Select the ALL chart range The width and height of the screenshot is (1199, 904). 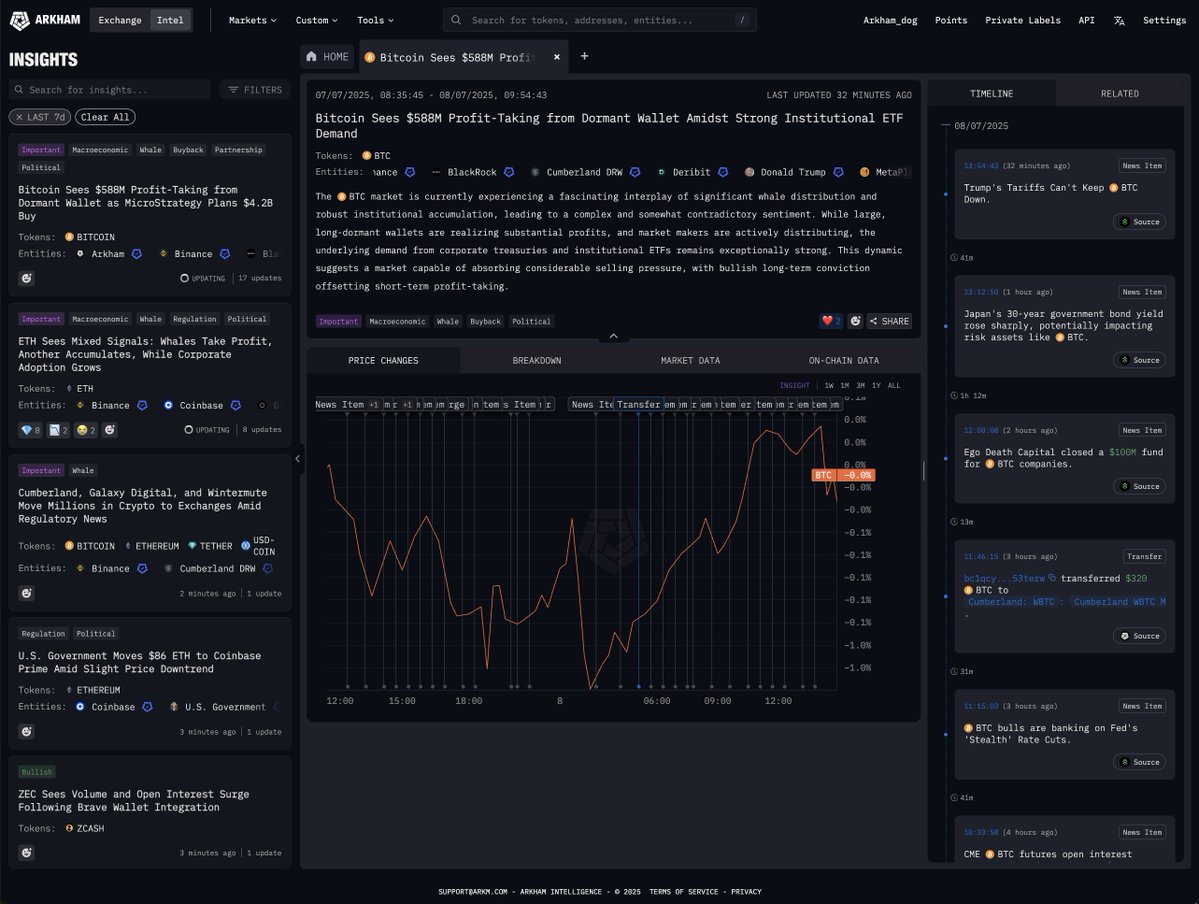pyautogui.click(x=894, y=385)
